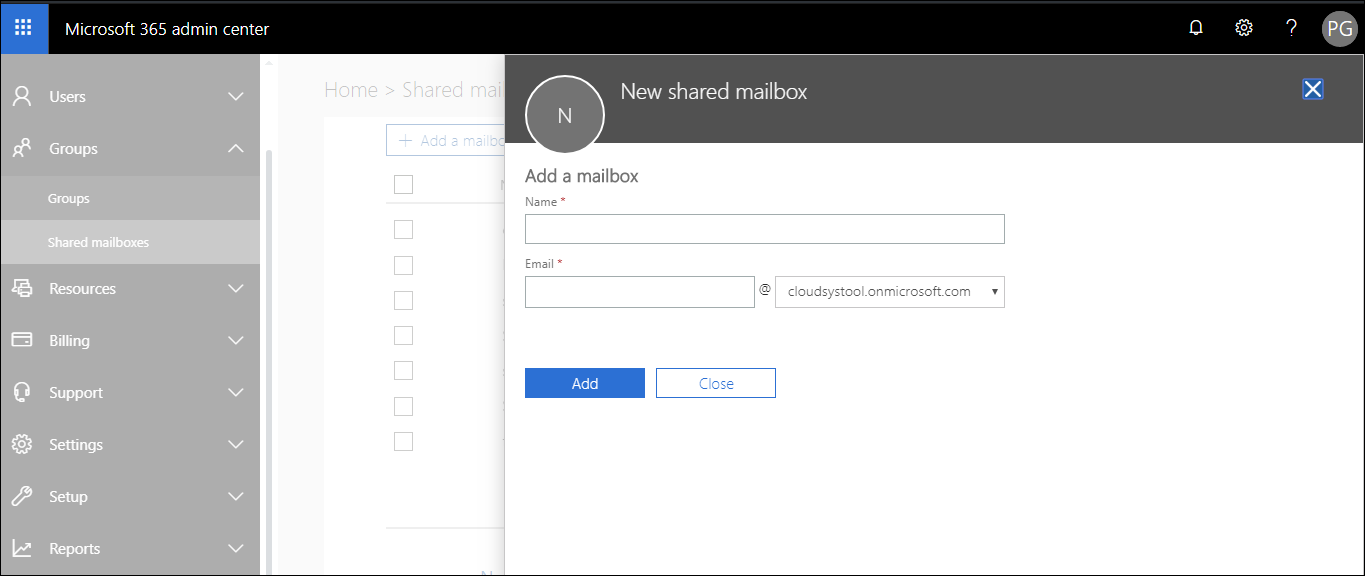Expand the Settings chevron
The width and height of the screenshot is (1365, 576).
[x=236, y=444]
